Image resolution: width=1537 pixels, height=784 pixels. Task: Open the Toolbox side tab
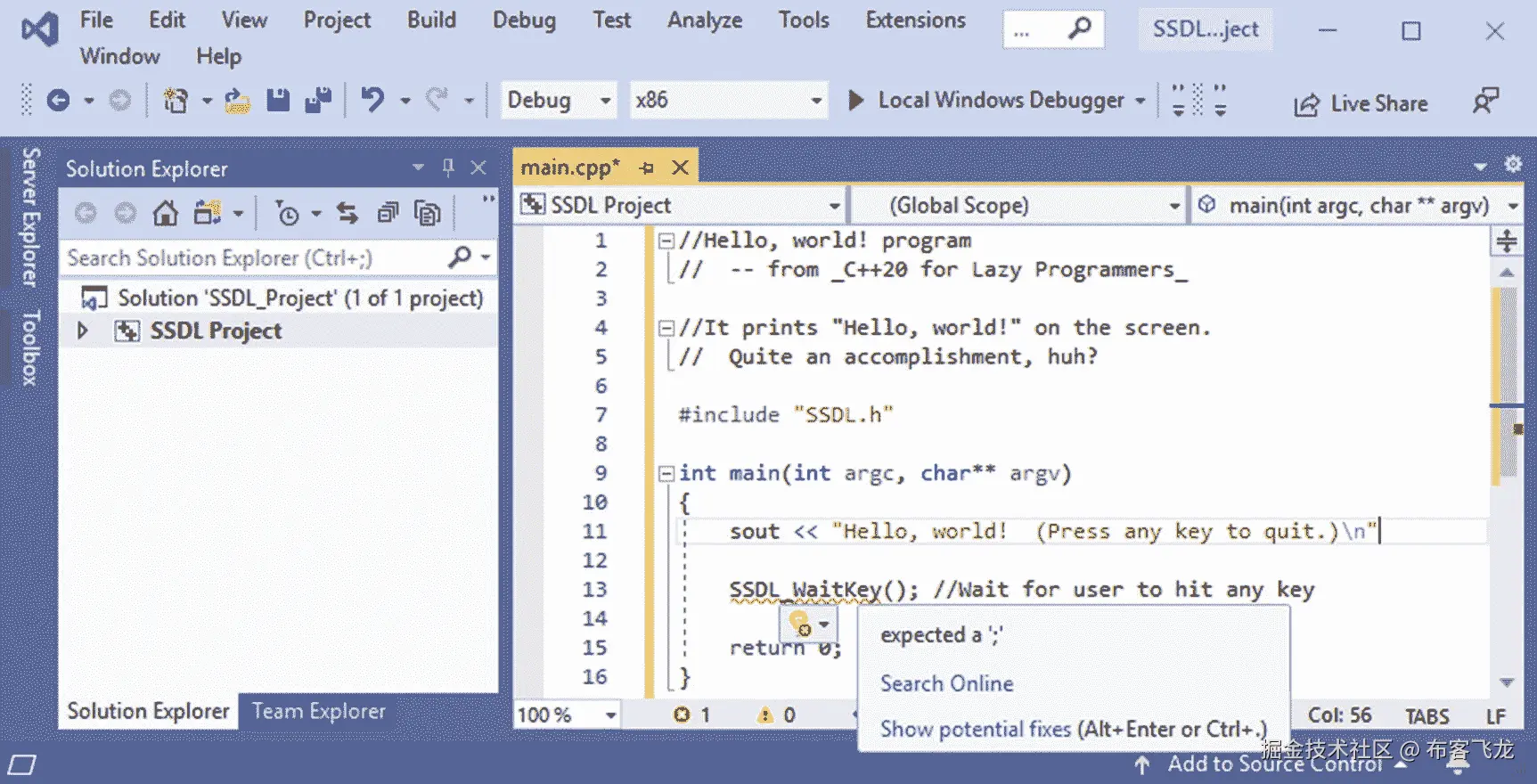pyautogui.click(x=29, y=347)
